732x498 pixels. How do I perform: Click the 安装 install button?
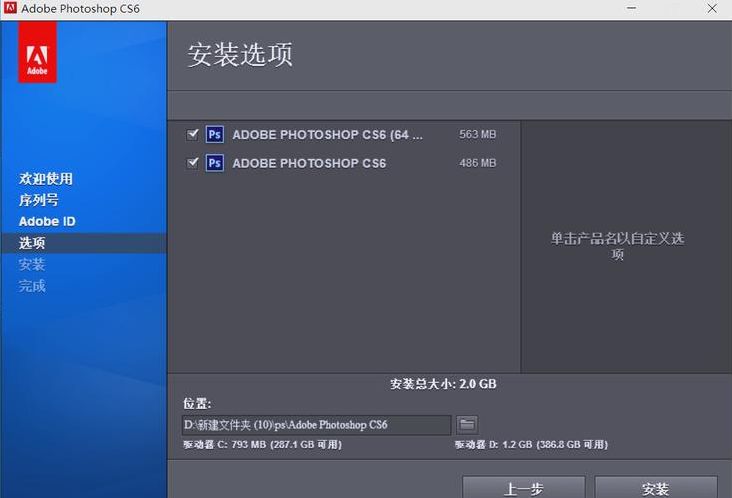(x=656, y=487)
